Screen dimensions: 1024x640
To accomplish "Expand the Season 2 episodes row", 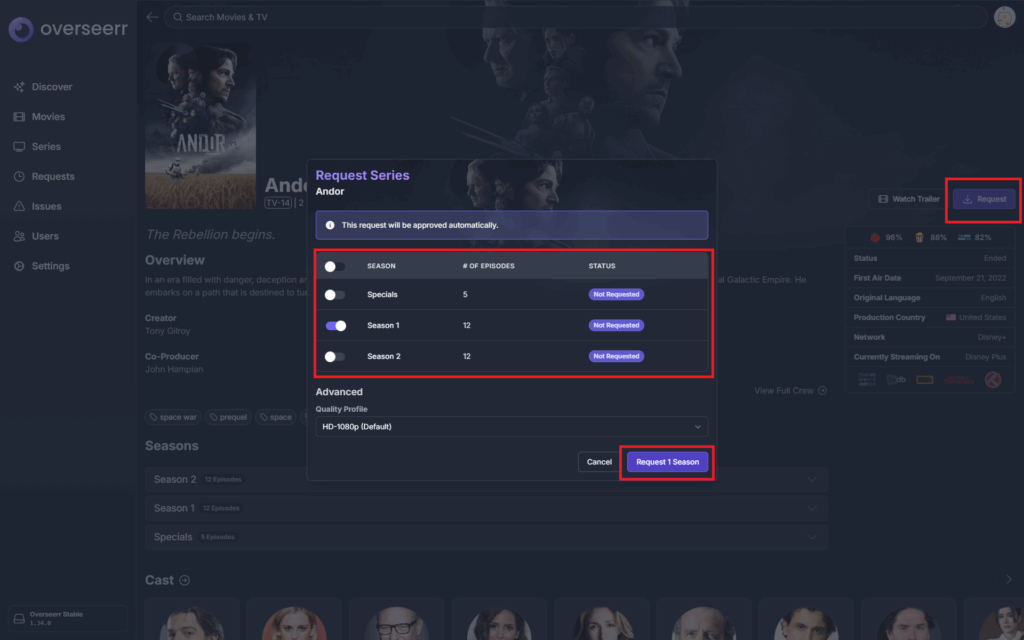I will [486, 479].
